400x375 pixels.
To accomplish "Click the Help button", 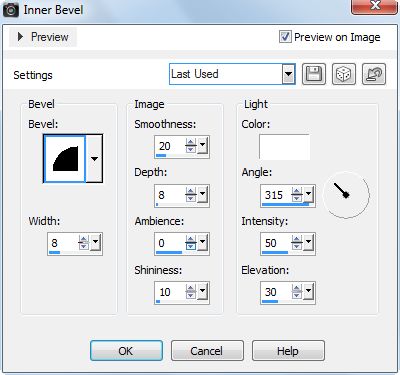I will click(288, 351).
